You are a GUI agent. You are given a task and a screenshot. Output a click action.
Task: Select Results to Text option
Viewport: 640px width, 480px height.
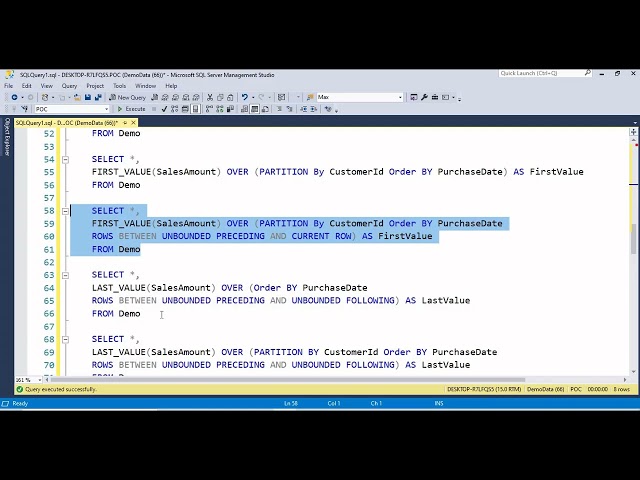(x=244, y=109)
